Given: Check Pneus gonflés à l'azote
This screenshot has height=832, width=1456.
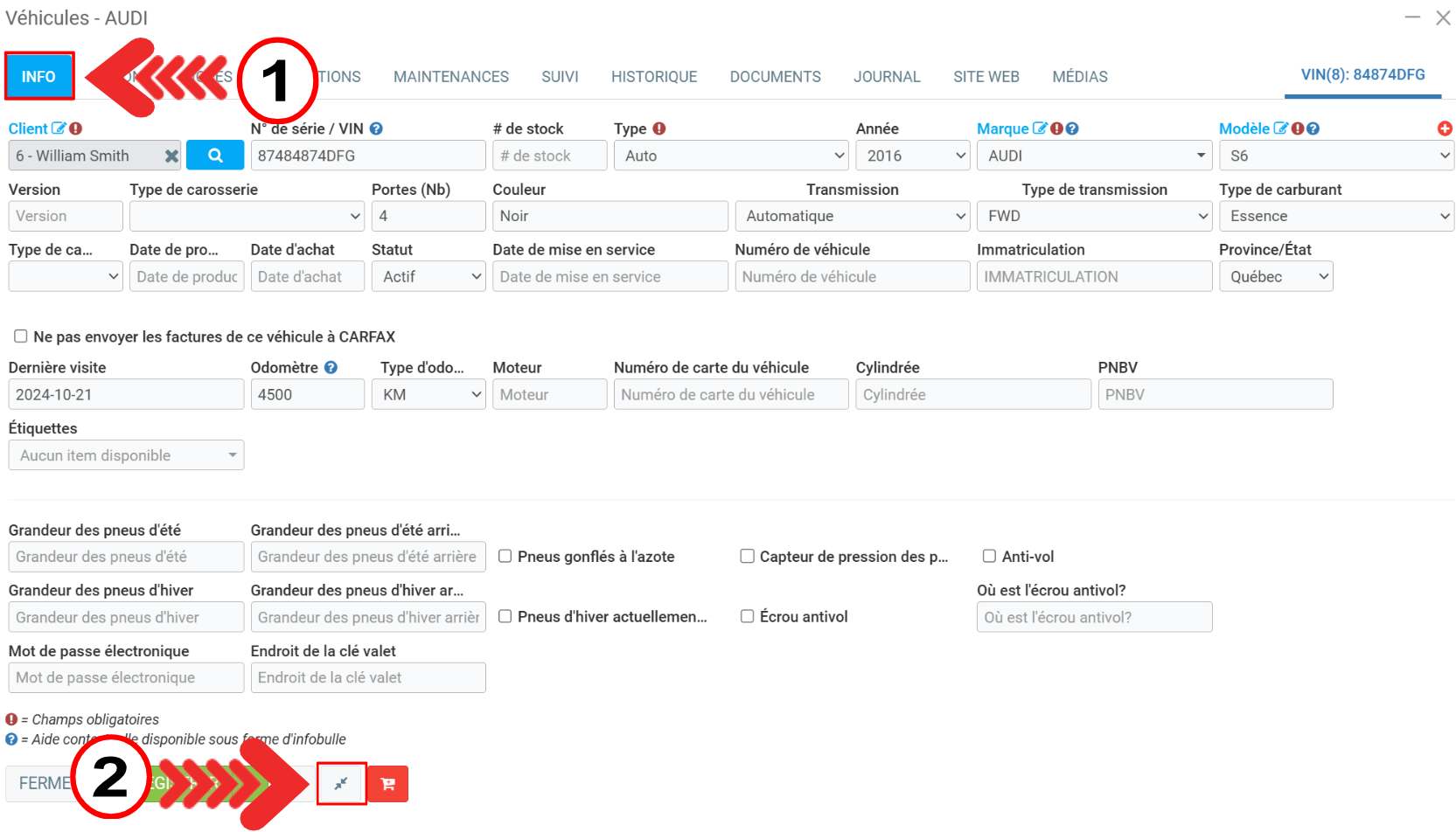Looking at the screenshot, I should [505, 557].
